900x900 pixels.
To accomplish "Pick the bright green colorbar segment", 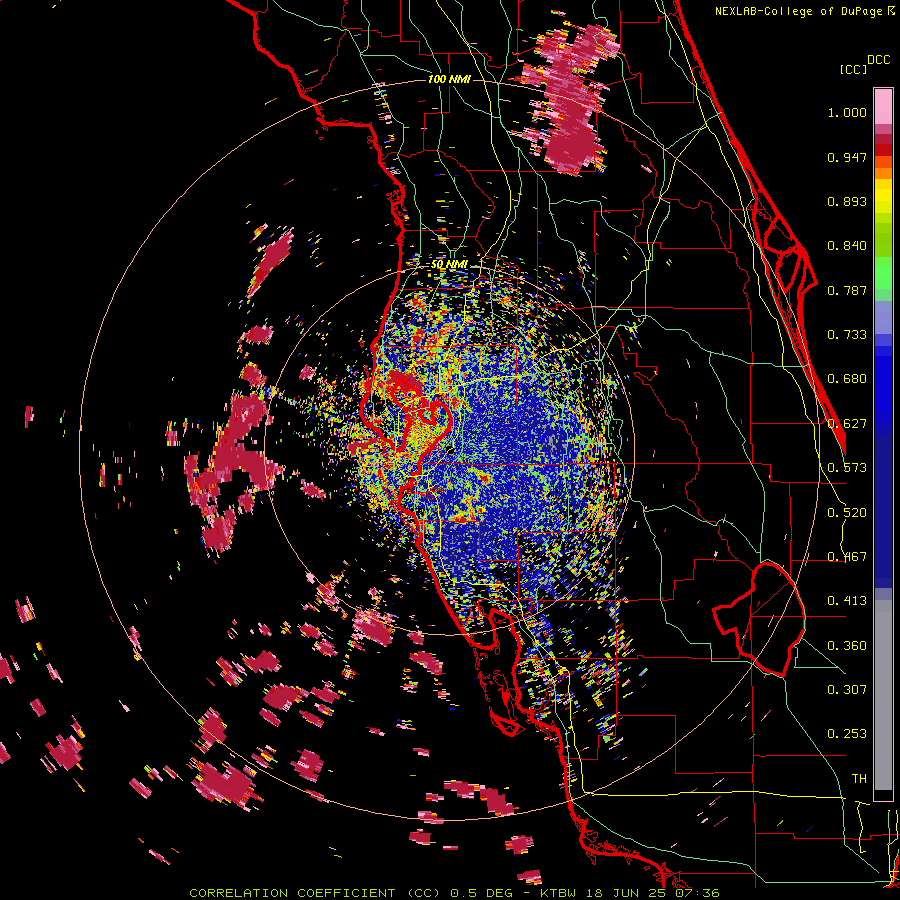I will (x=883, y=273).
